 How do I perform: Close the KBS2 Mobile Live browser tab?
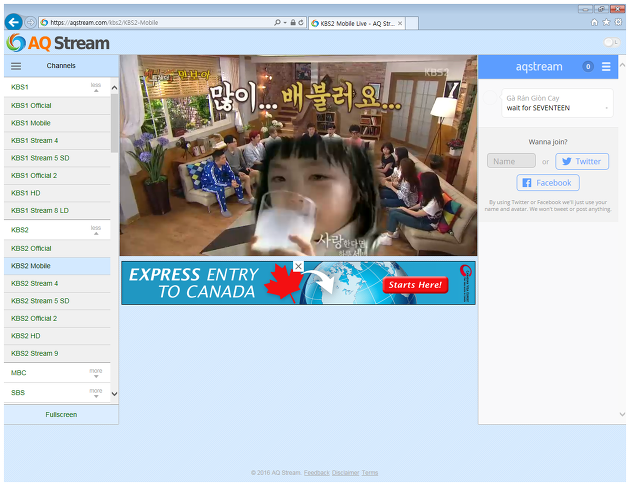400,23
